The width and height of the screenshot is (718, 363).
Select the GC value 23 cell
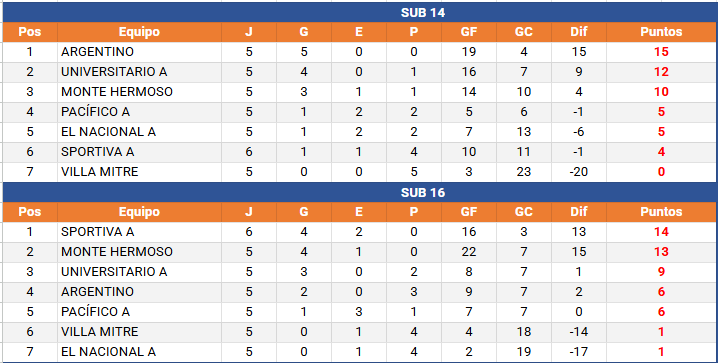[x=524, y=172]
